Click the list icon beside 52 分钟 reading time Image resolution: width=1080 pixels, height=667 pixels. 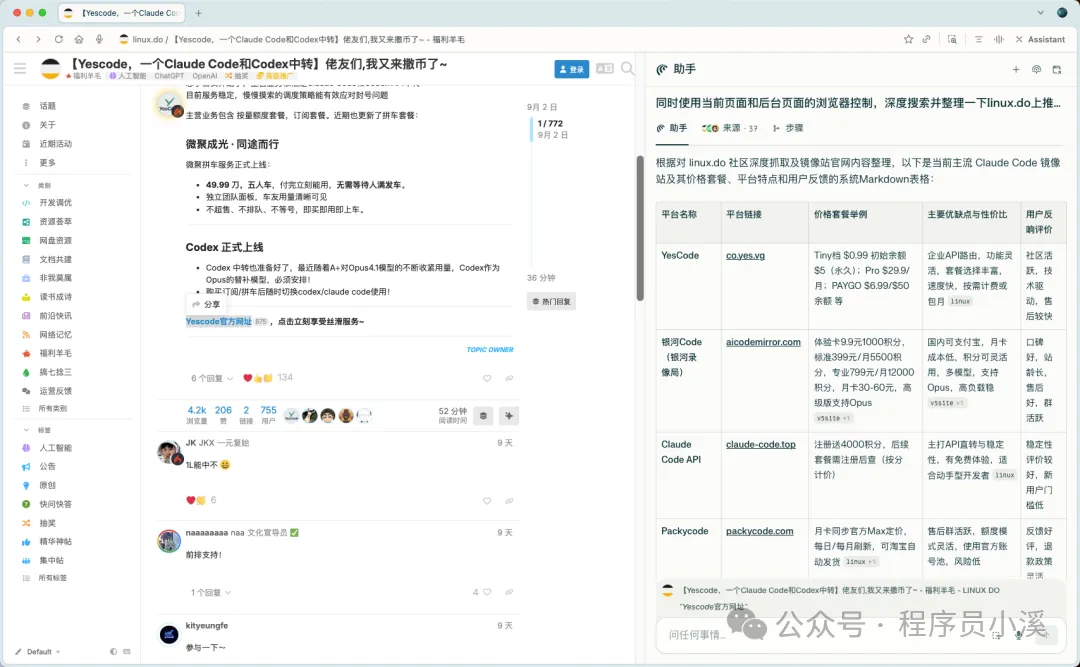(x=483, y=415)
